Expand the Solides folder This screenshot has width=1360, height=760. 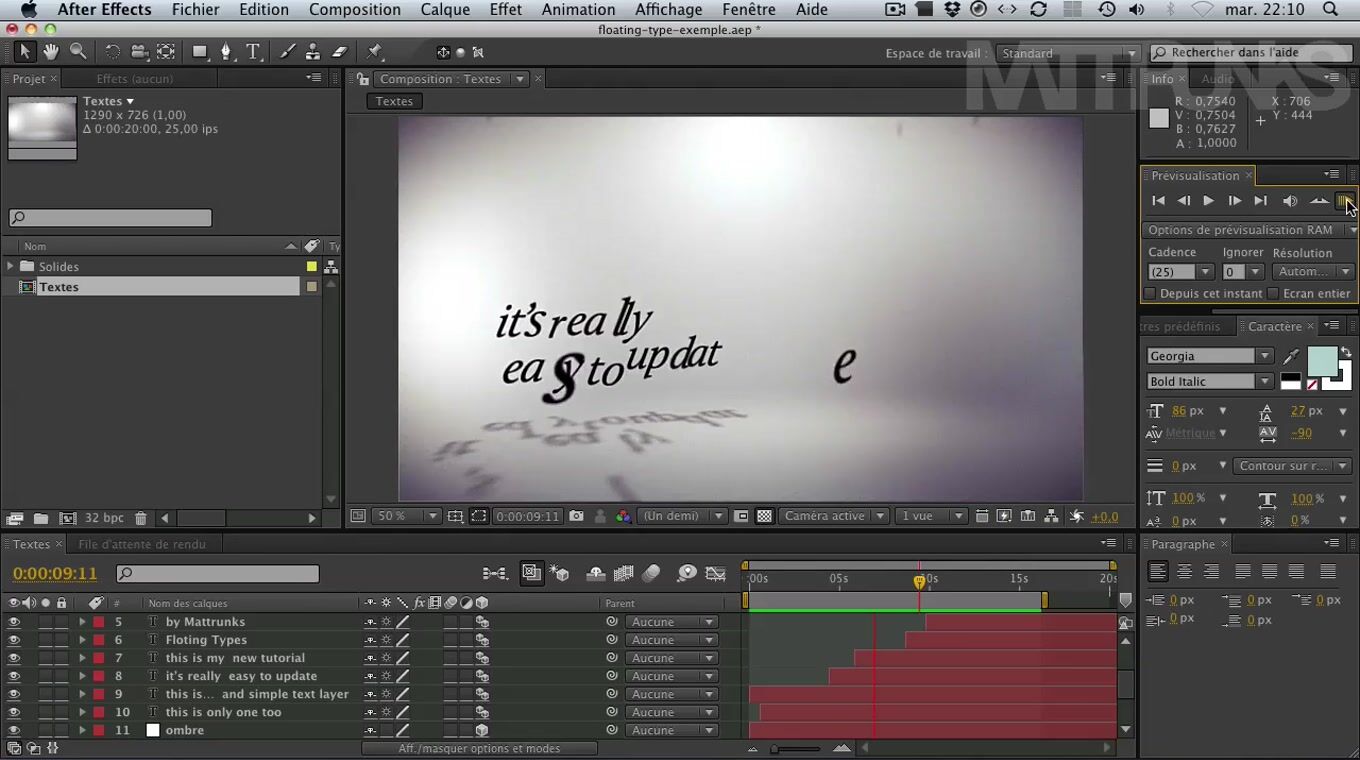tap(11, 267)
